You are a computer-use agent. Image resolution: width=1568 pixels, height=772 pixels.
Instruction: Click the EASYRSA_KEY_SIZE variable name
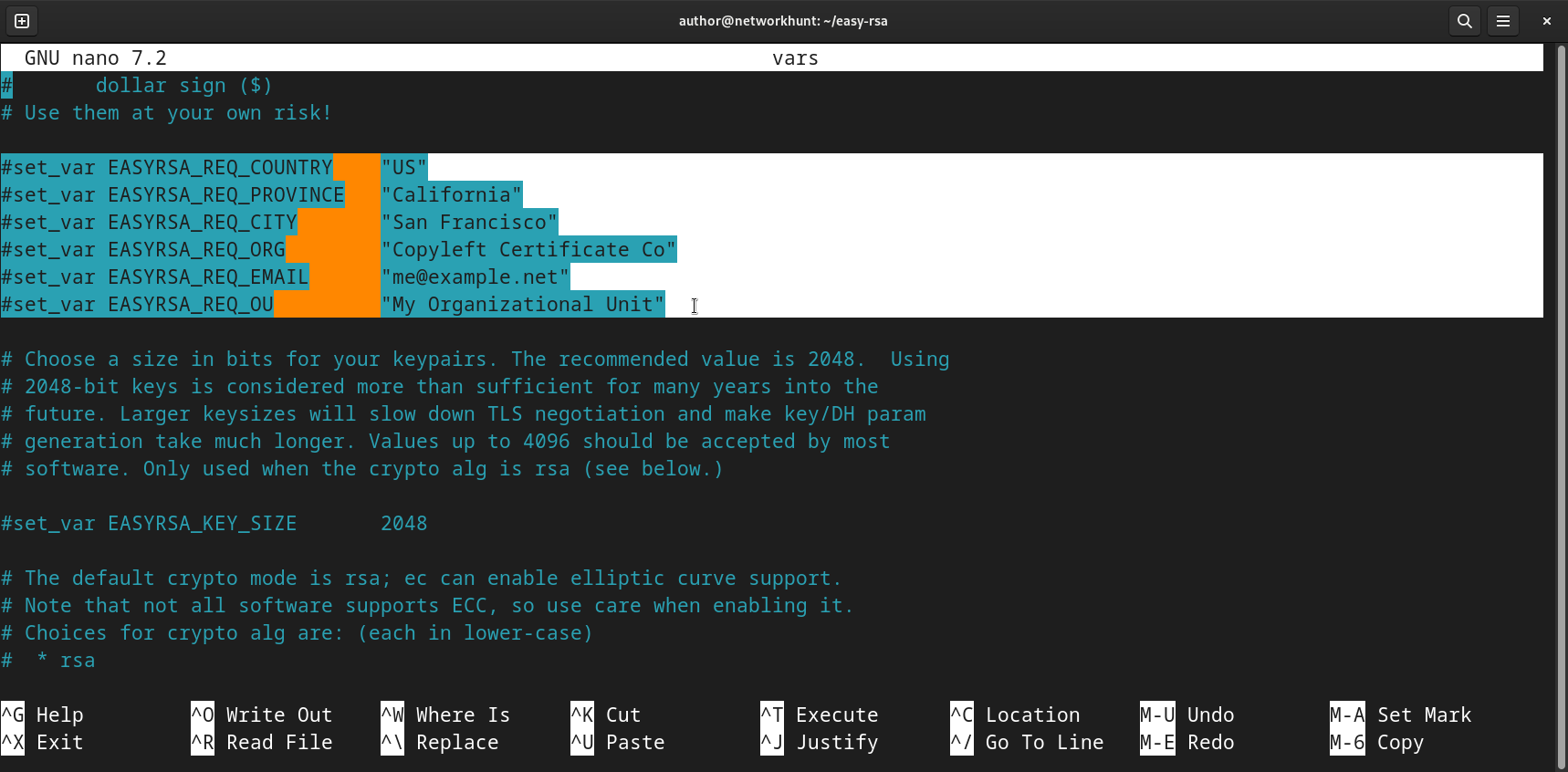[203, 524]
